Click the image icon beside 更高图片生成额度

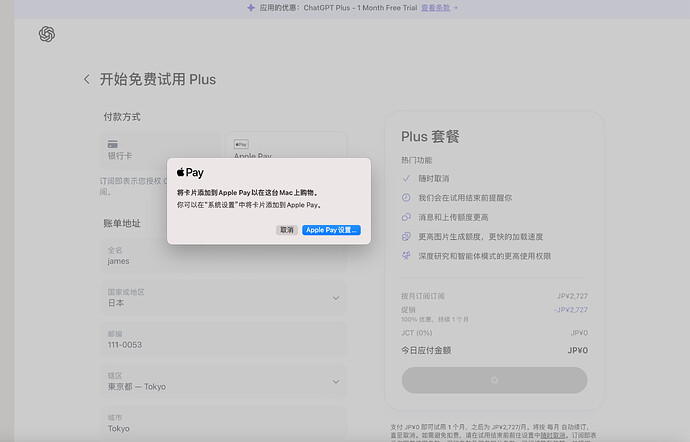pyautogui.click(x=406, y=236)
